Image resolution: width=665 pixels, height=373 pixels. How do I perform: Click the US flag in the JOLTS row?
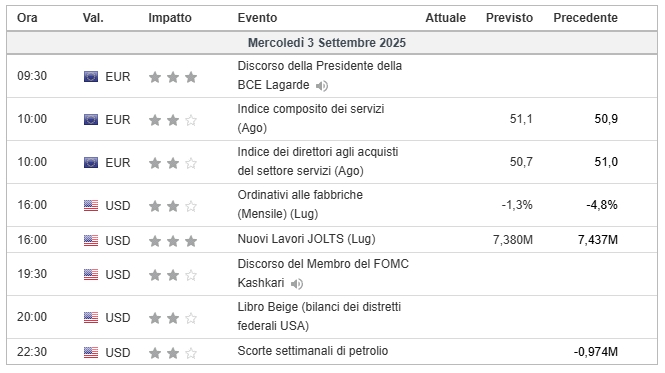point(91,241)
